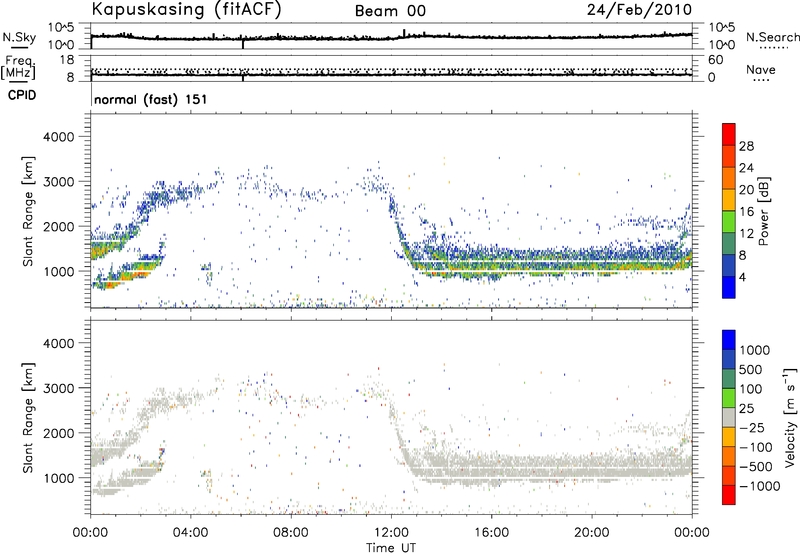Click the '28' value on Power colorbar
The width and height of the screenshot is (800, 554).
click(746, 146)
